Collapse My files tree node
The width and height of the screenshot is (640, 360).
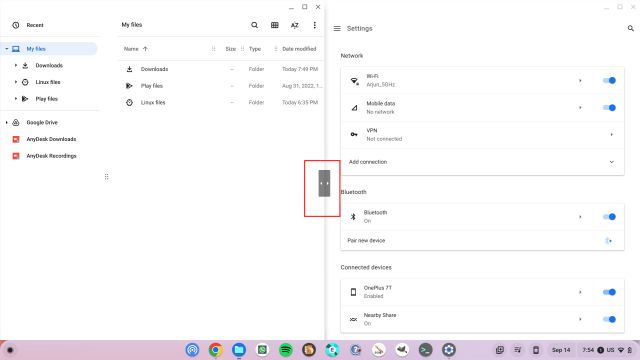tap(7, 49)
